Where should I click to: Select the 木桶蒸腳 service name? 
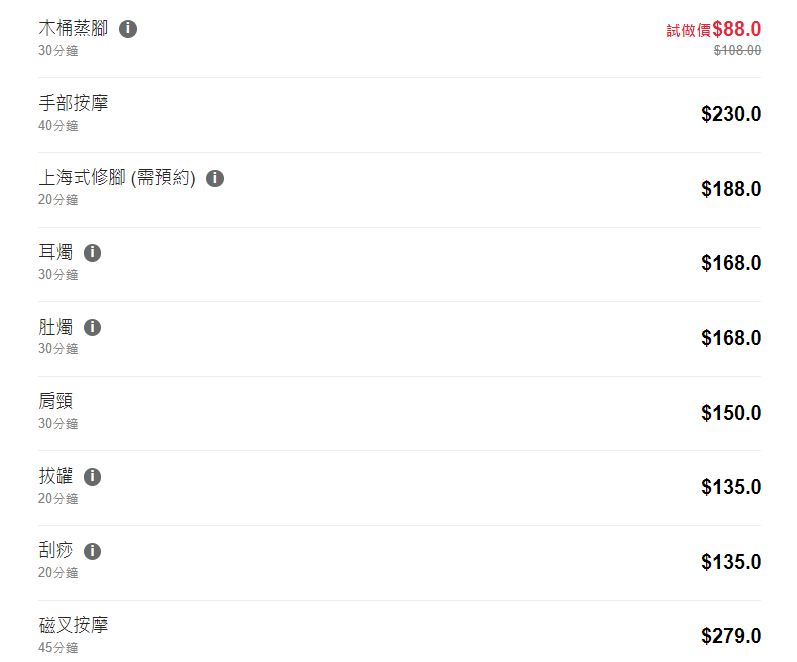(x=73, y=28)
